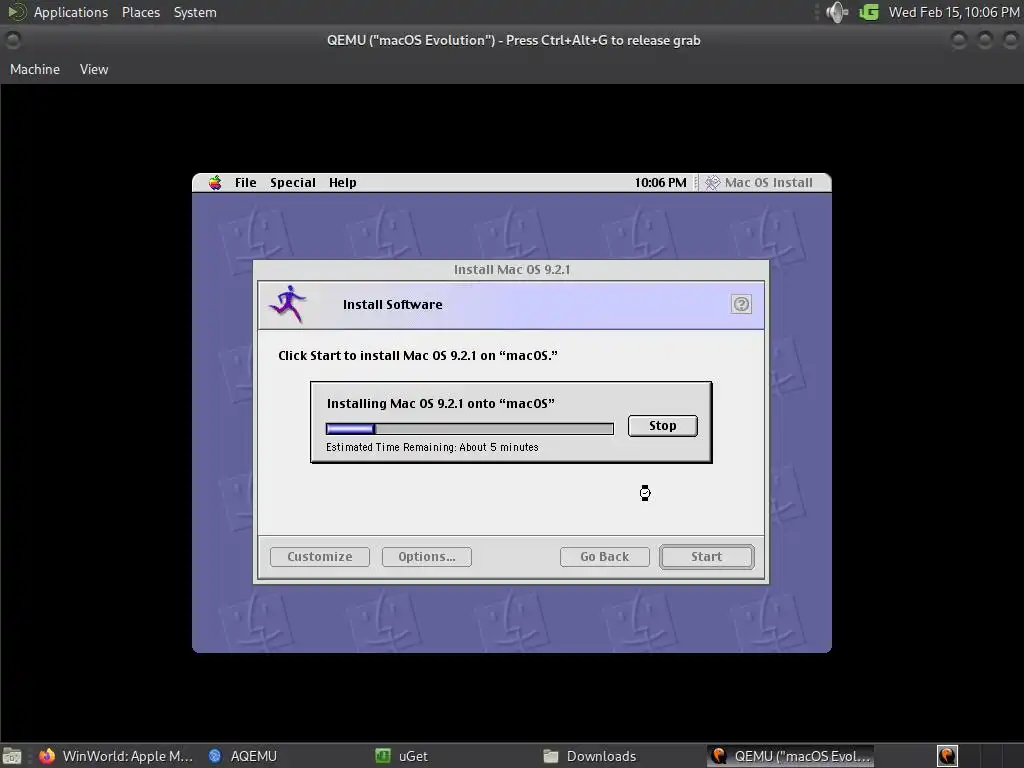Open the Places menu in top panel
The image size is (1024, 768).
pos(140,12)
